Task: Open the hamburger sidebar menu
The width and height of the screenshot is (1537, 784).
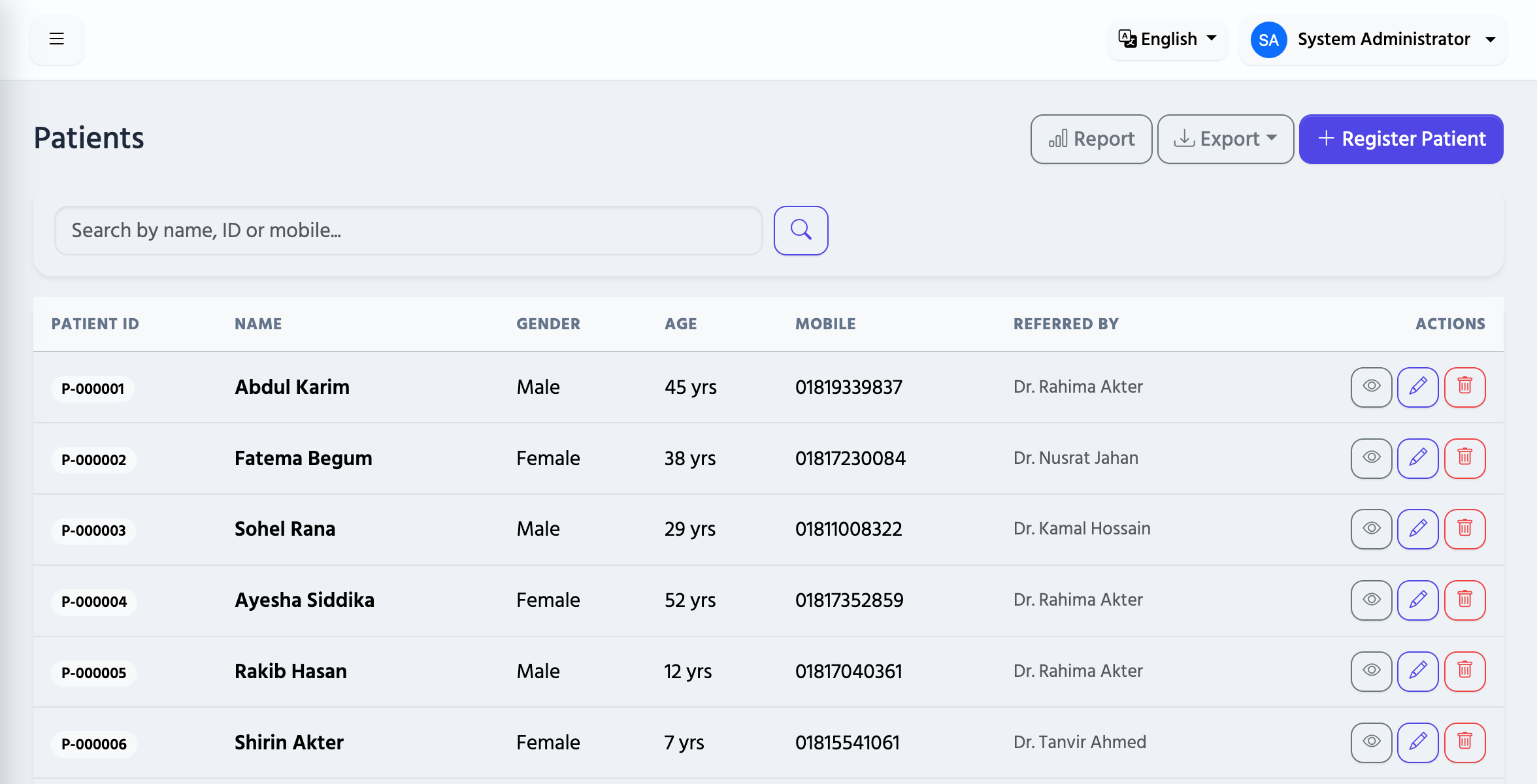Action: click(57, 39)
